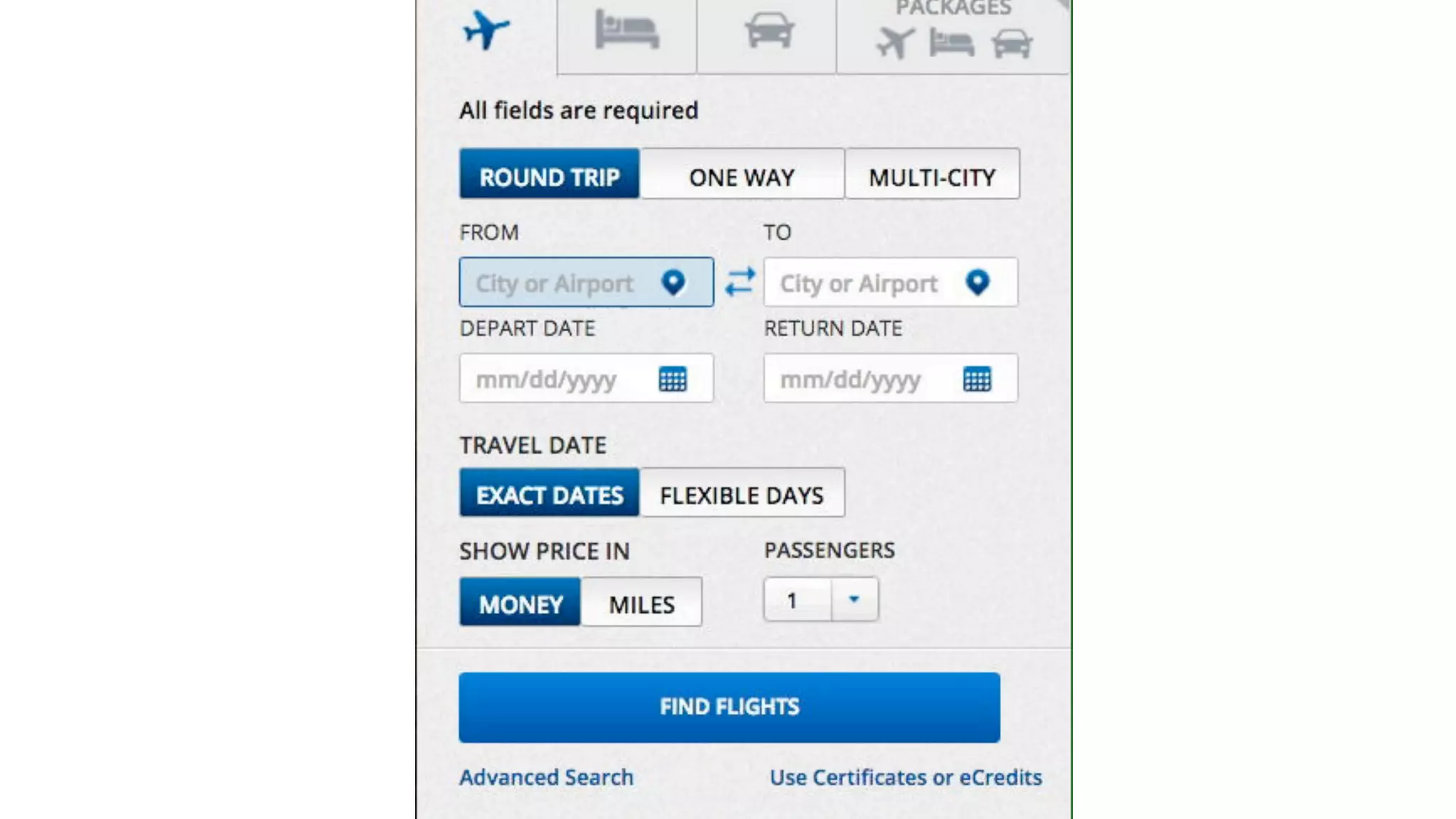
Task: Open the Depart Date calendar icon
Action: pyautogui.click(x=673, y=379)
